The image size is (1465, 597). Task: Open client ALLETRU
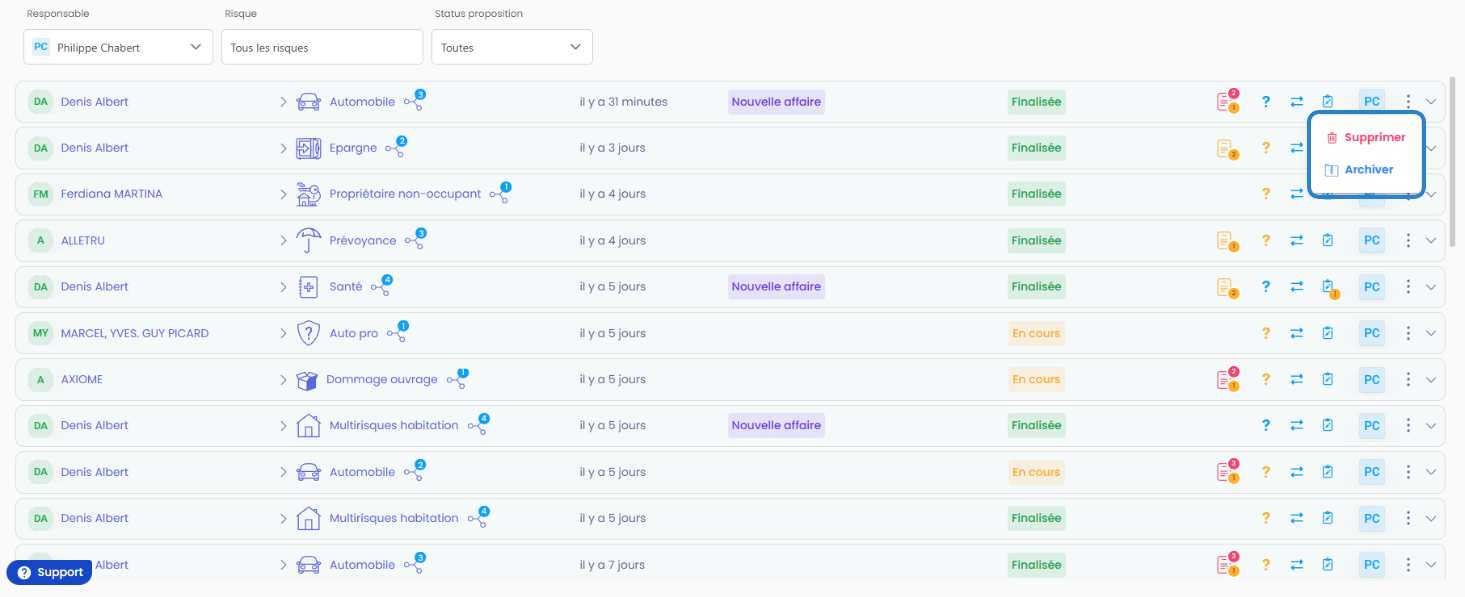[x=83, y=240]
